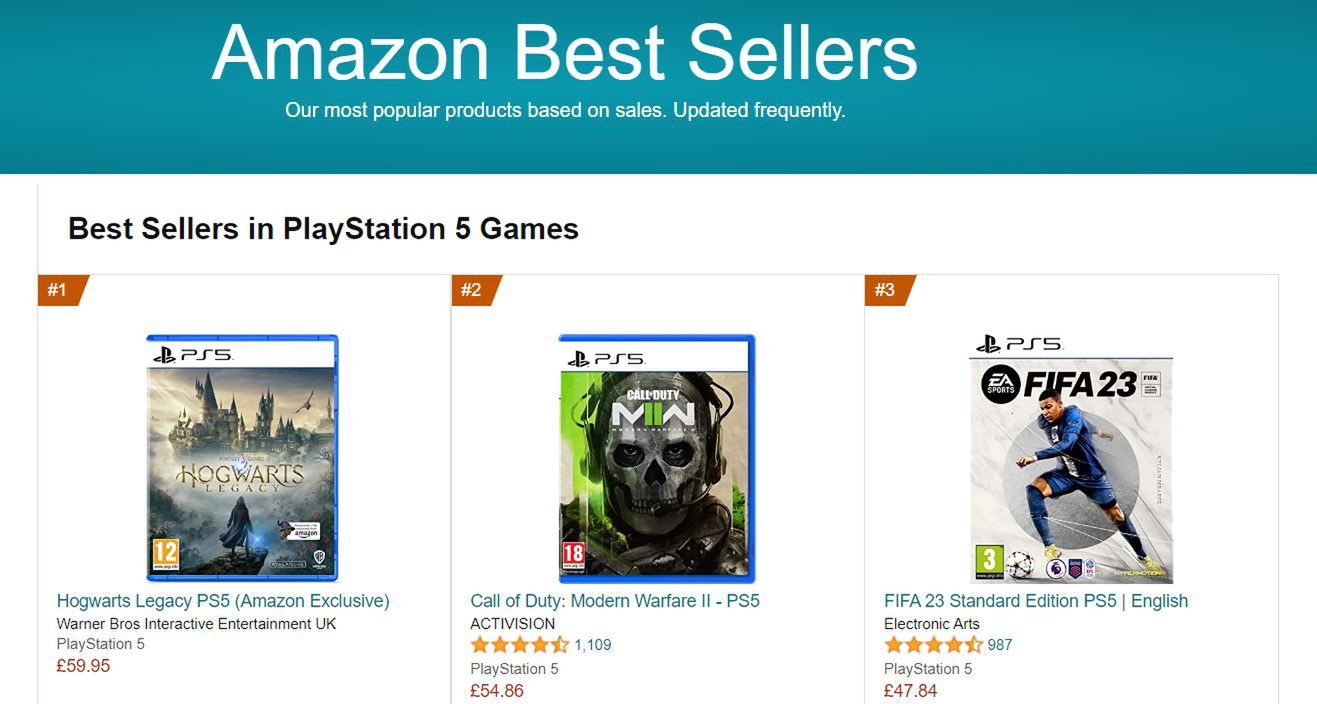Click the £59.95 price of Hogwarts Legacy
The width and height of the screenshot is (1317, 704).
pyautogui.click(x=83, y=666)
